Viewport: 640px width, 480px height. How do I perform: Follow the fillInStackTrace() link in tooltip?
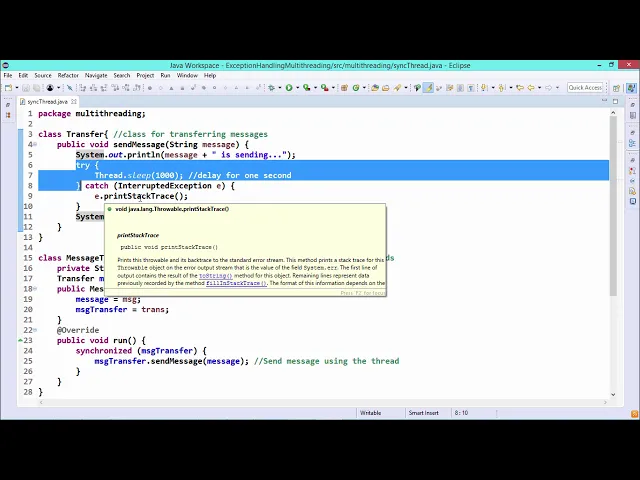(236, 283)
